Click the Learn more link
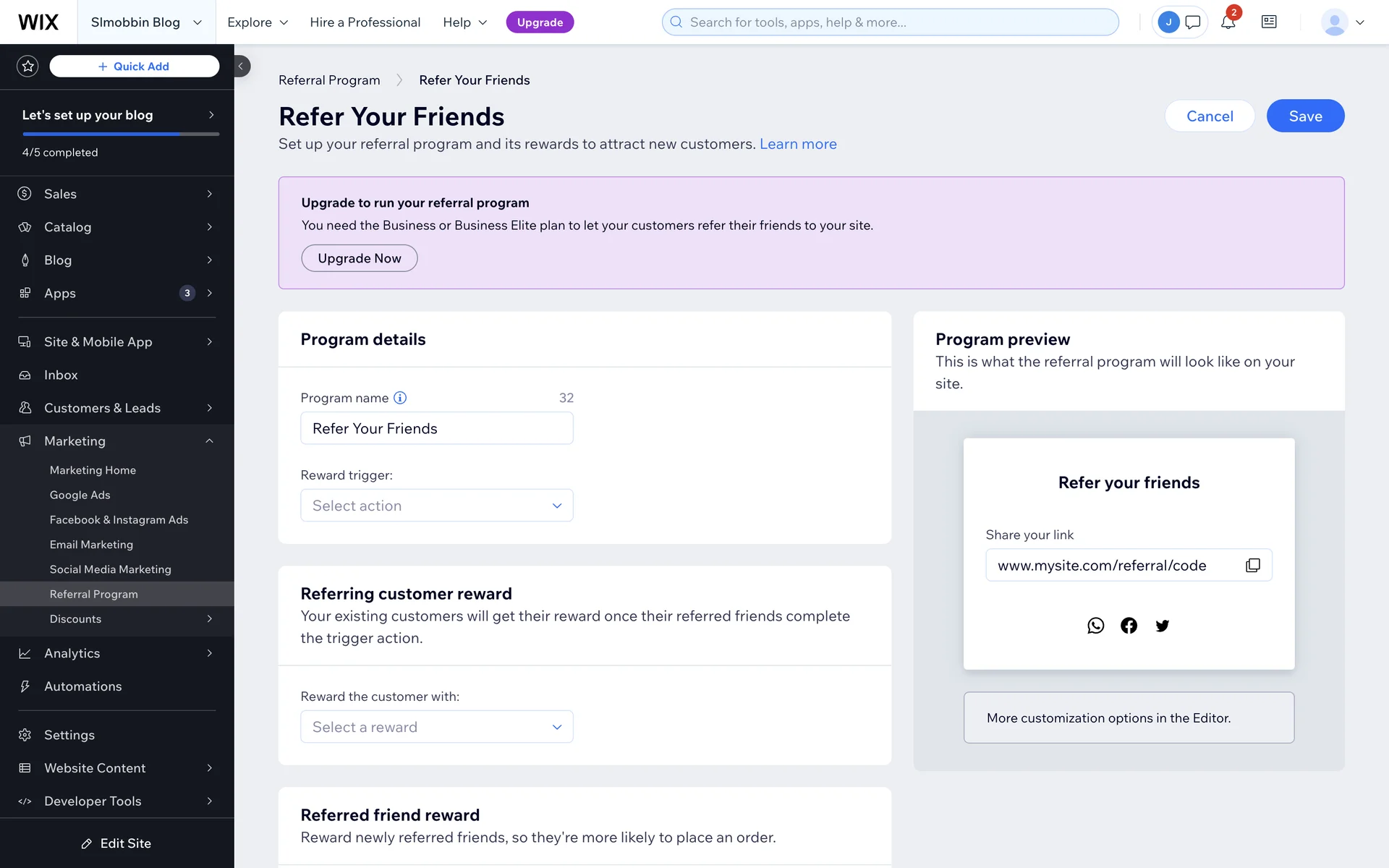 [798, 144]
